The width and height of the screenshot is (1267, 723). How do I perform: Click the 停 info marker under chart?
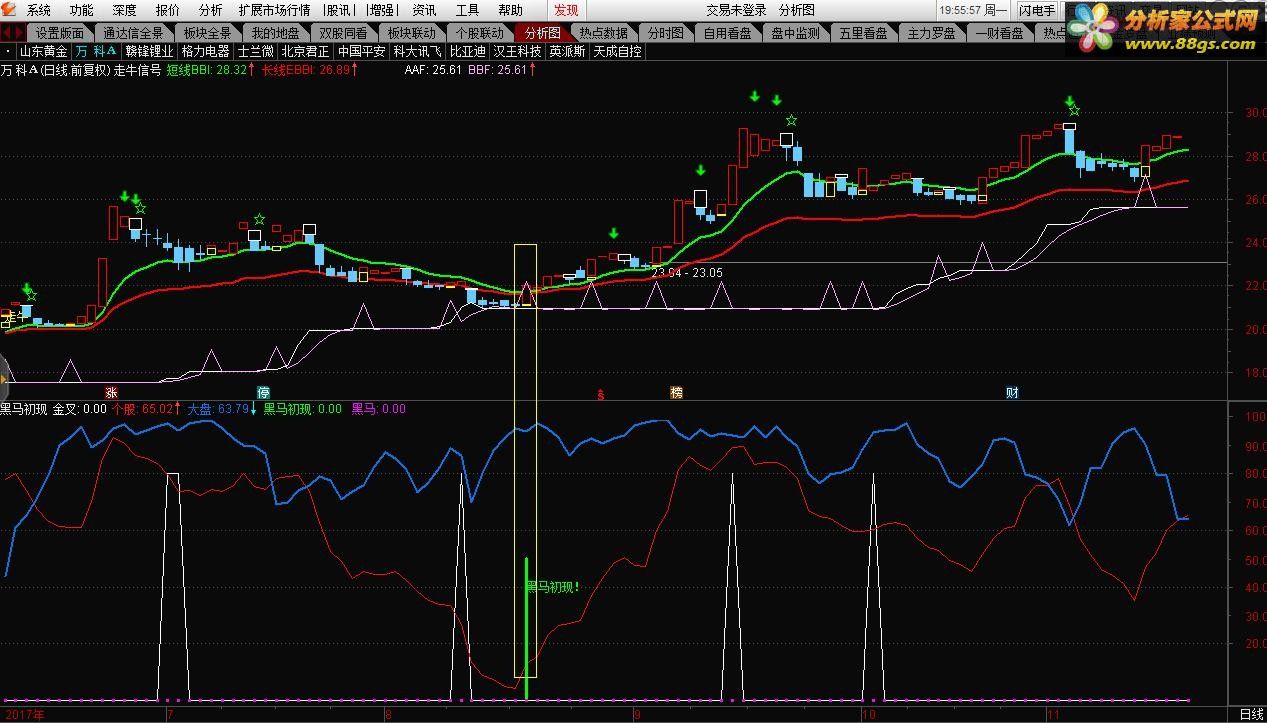pyautogui.click(x=264, y=393)
